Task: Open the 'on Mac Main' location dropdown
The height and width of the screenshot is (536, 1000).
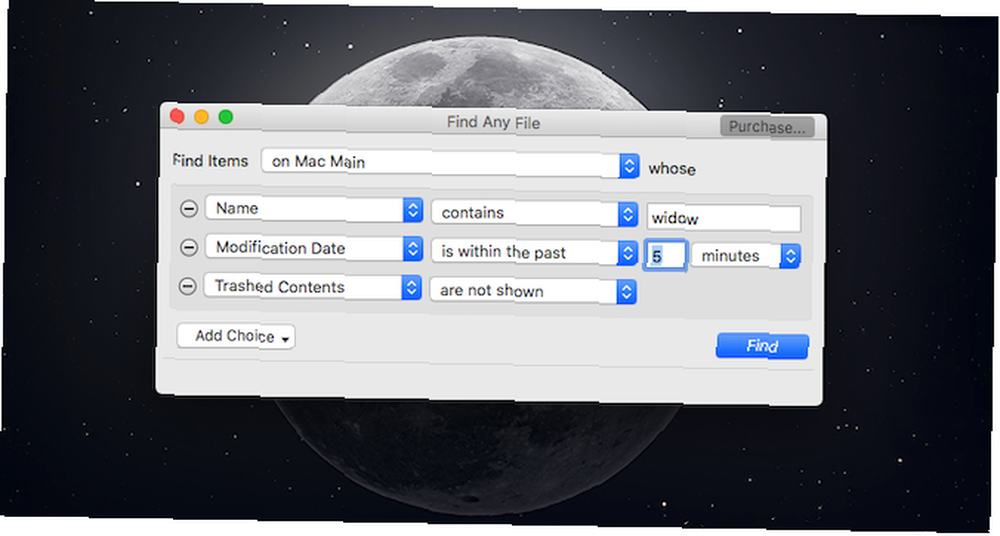Action: [x=450, y=164]
